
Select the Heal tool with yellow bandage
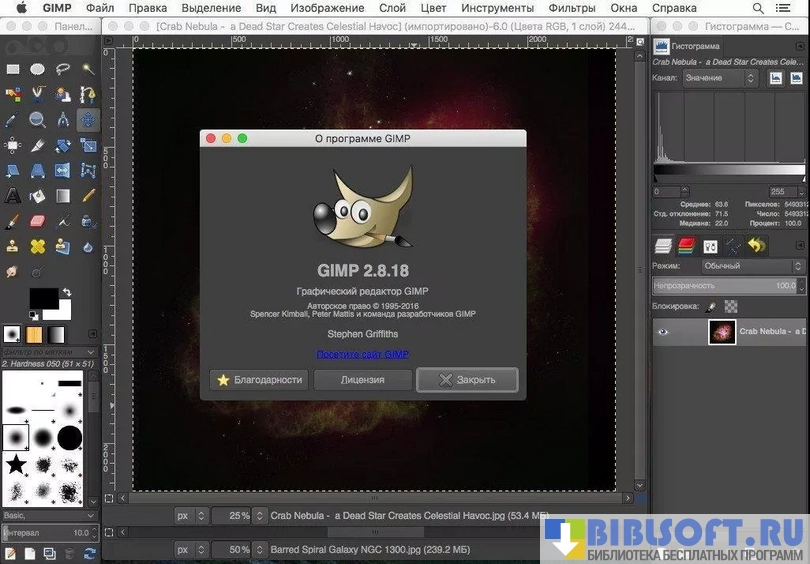[x=38, y=245]
